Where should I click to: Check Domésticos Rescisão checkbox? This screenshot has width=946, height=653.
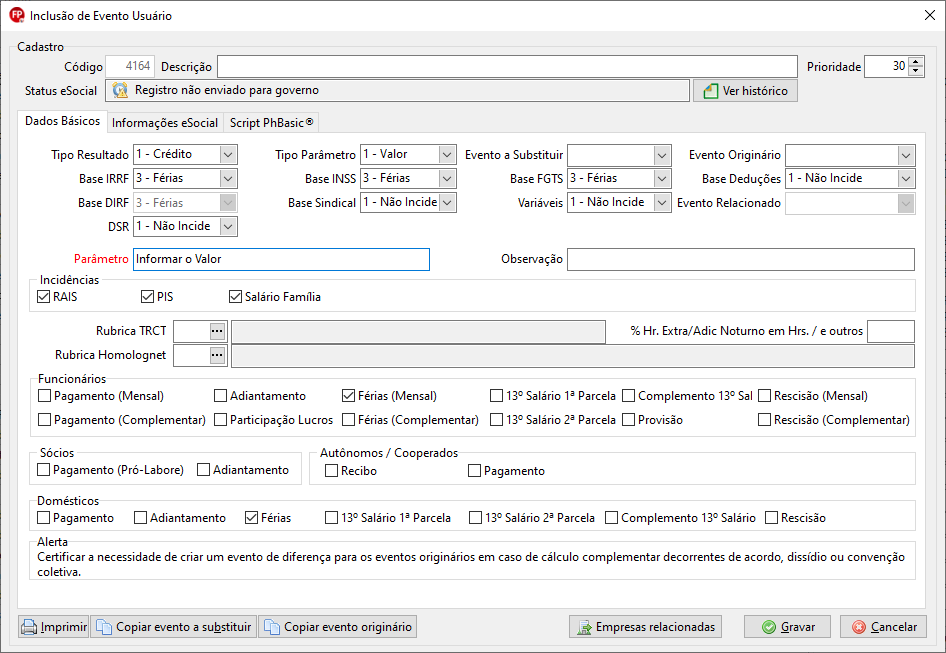(771, 518)
